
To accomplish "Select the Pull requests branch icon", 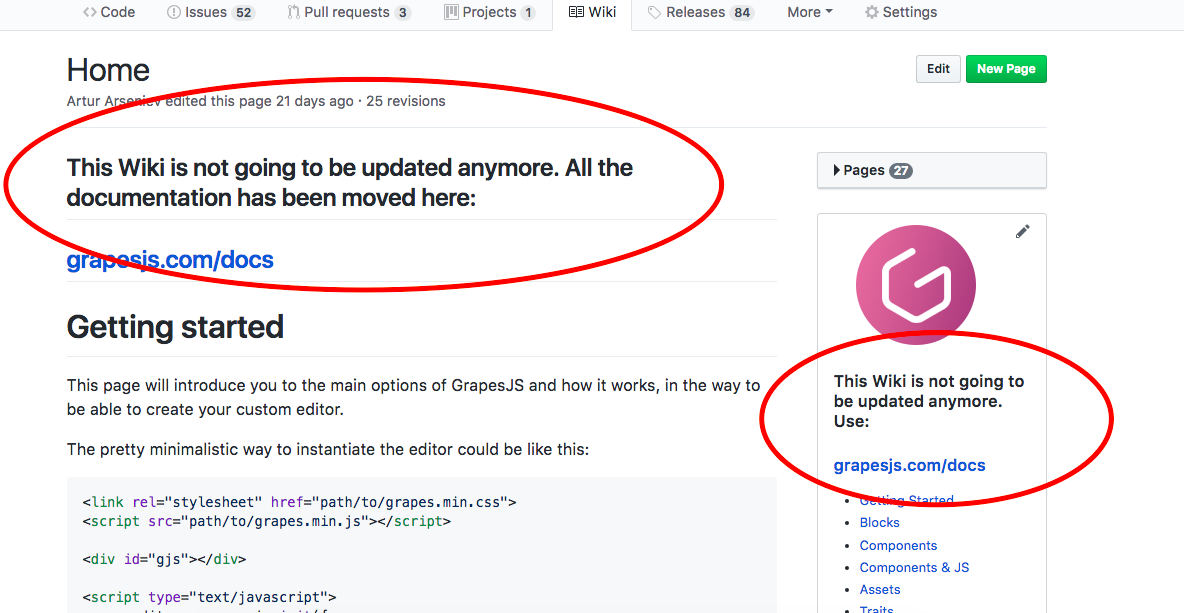I will [292, 12].
